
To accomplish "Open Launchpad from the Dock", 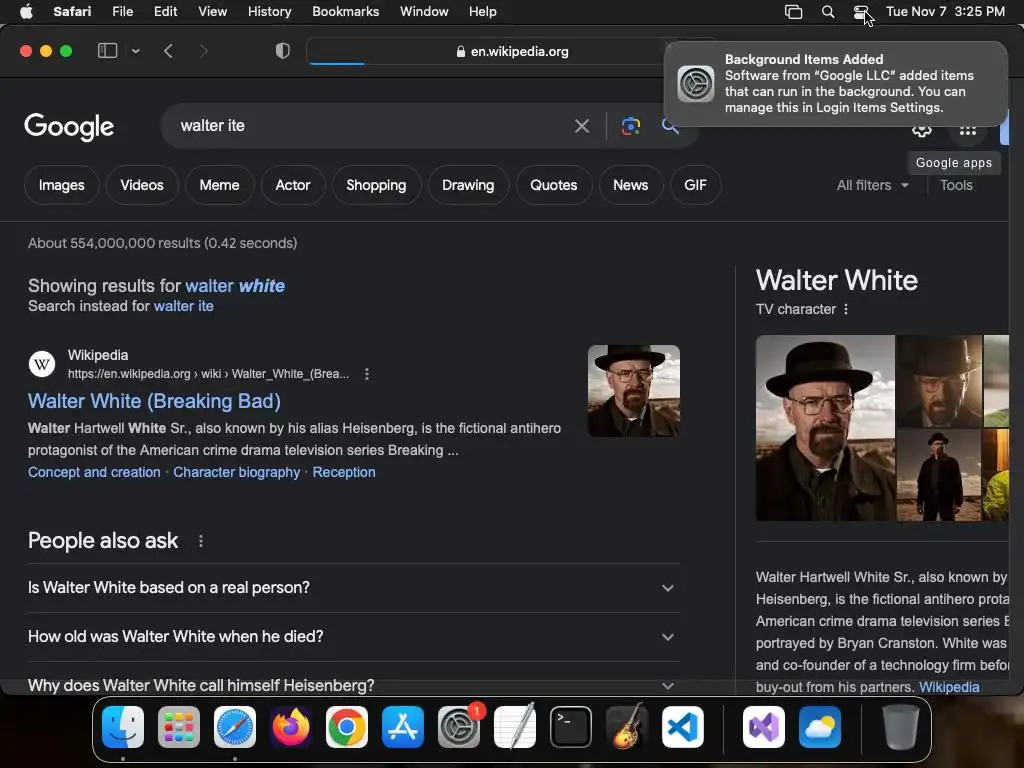I will (x=179, y=727).
